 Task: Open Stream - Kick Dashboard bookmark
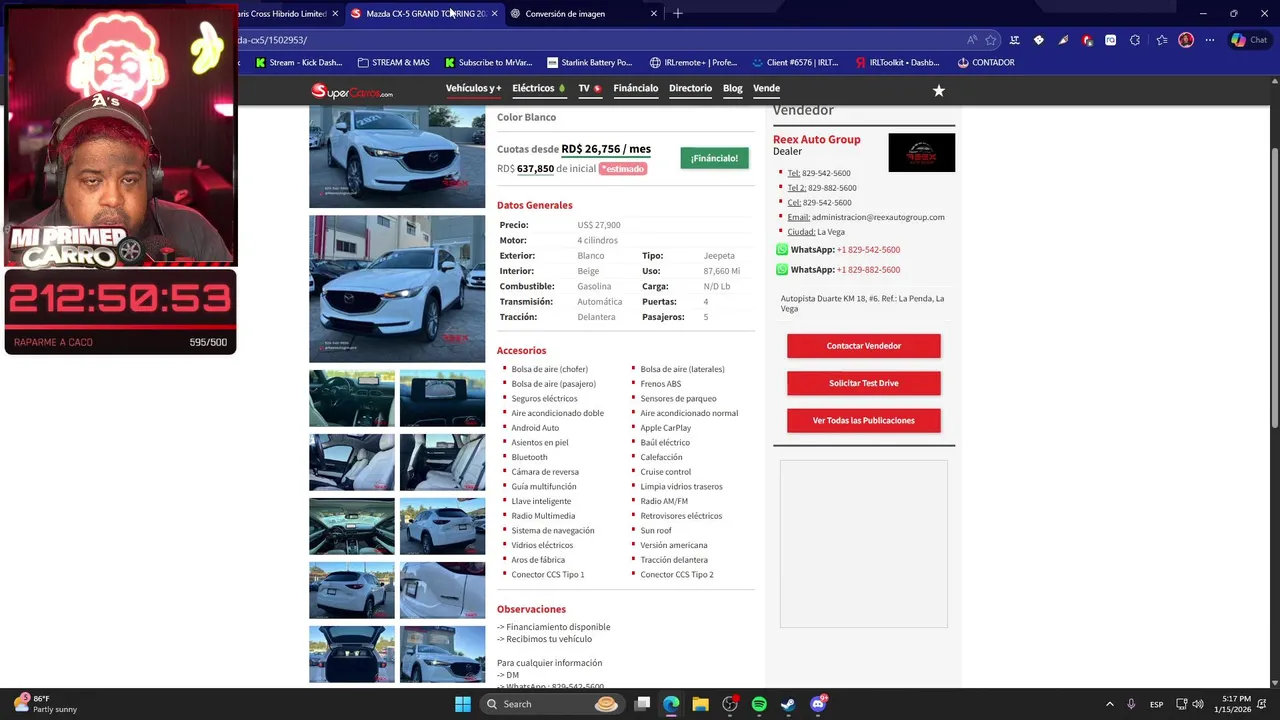[x=298, y=62]
